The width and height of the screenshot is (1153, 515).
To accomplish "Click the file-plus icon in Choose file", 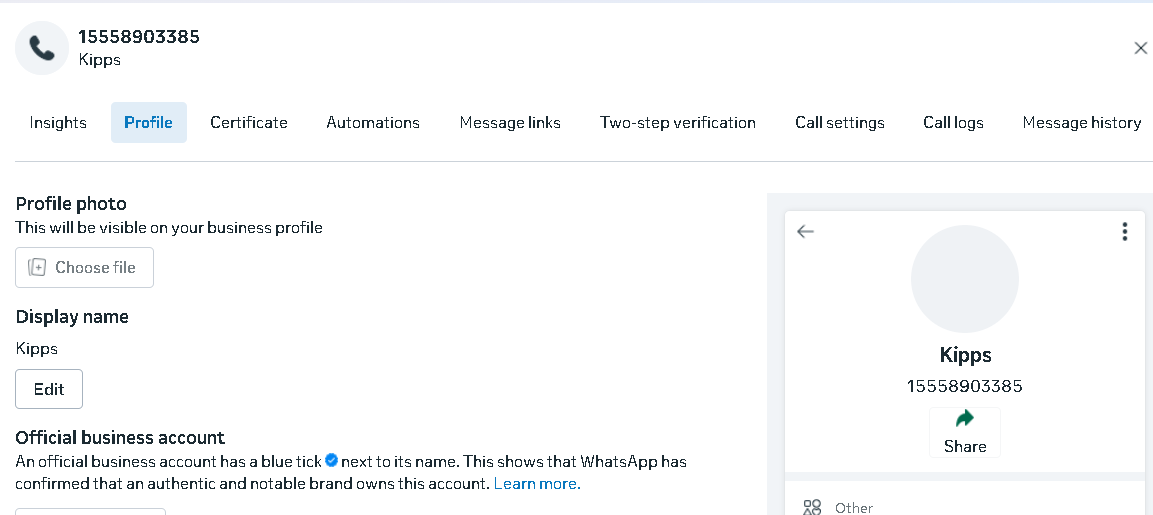I will click(x=37, y=267).
